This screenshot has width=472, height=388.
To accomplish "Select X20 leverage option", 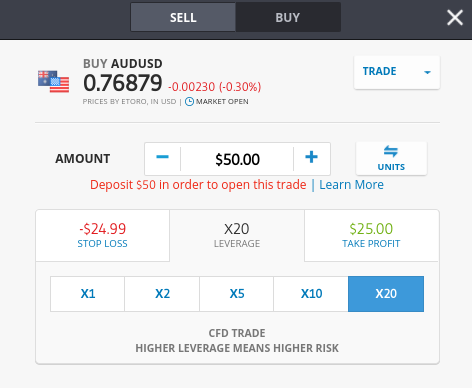I will (386, 294).
